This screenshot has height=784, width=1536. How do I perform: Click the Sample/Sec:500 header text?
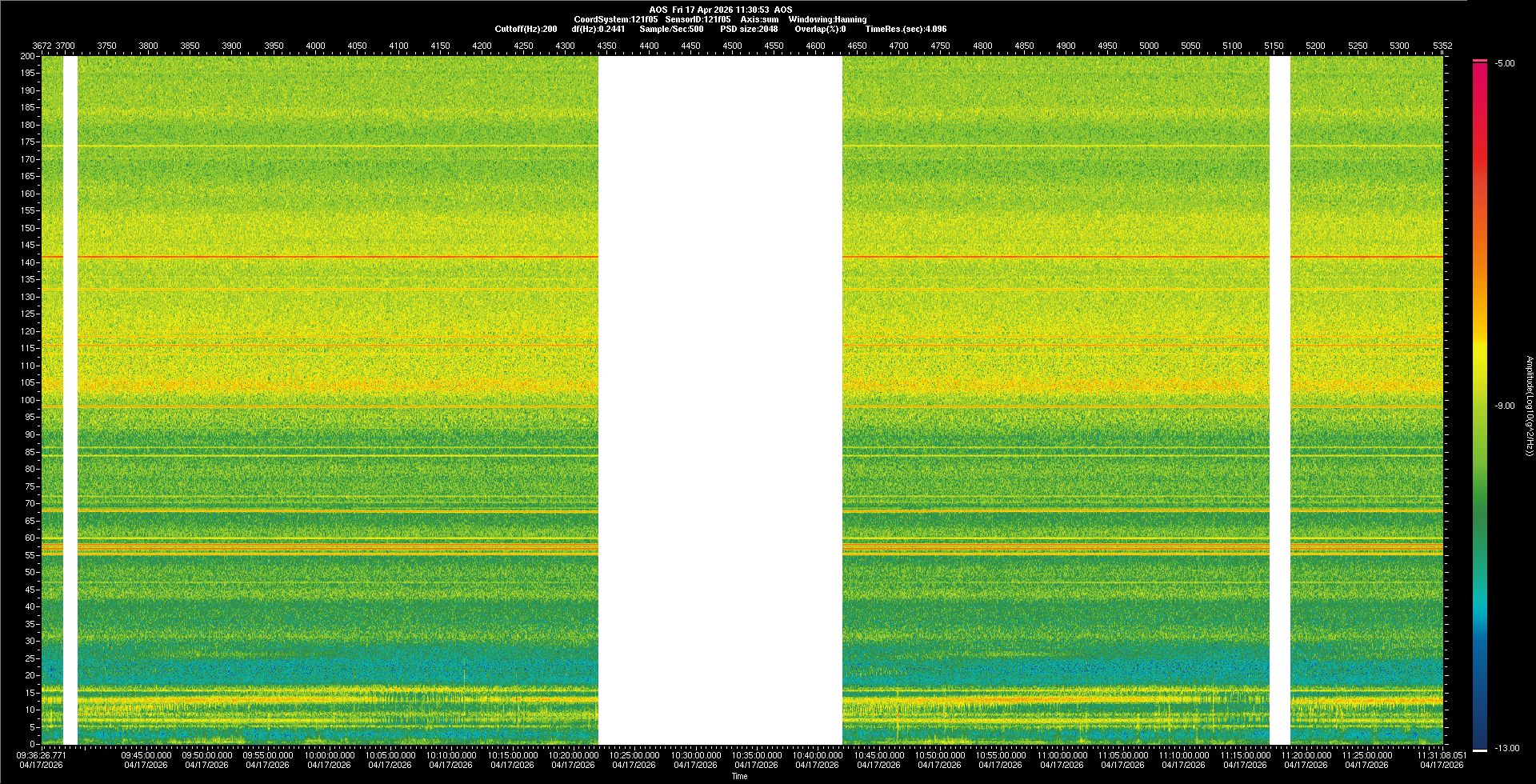pos(671,29)
